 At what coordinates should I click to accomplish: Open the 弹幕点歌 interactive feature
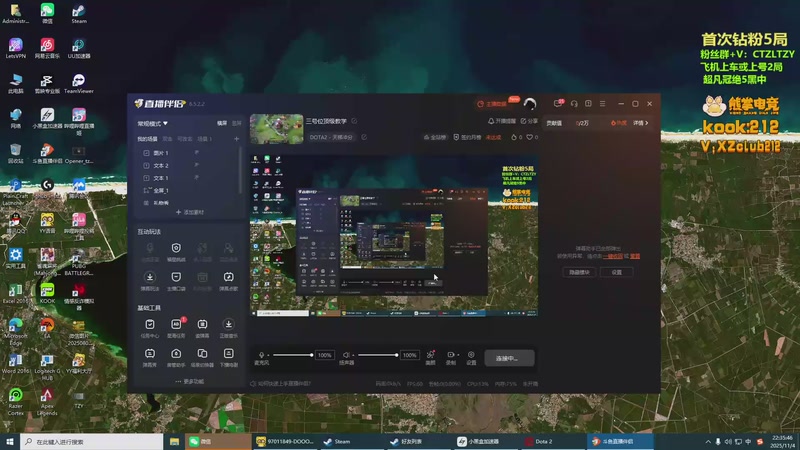[228, 281]
